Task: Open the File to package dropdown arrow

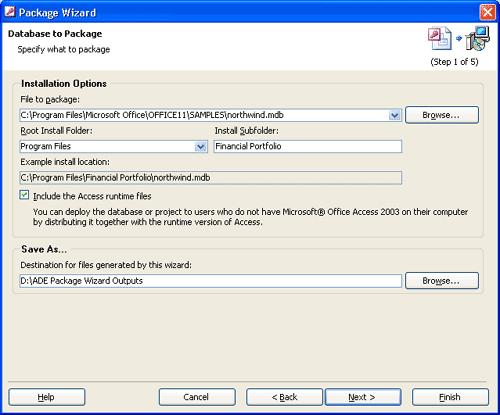Action: 395,115
